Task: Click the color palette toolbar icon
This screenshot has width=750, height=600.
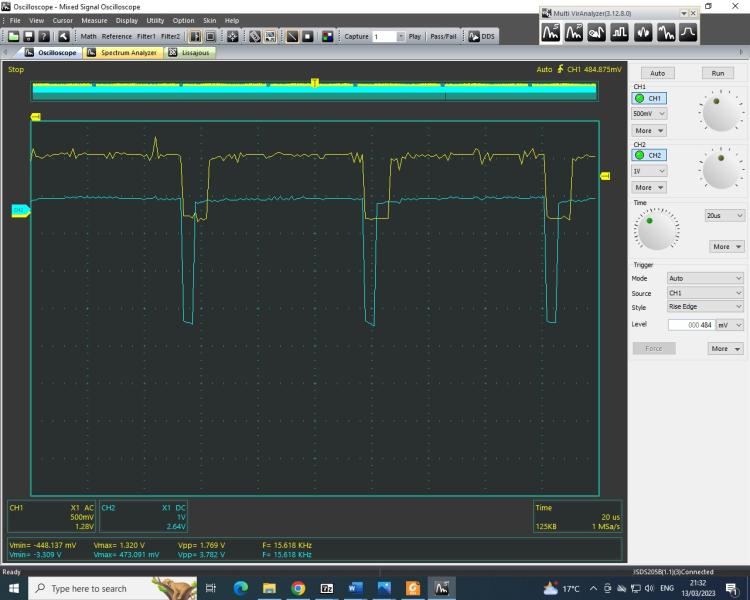Action: point(328,36)
